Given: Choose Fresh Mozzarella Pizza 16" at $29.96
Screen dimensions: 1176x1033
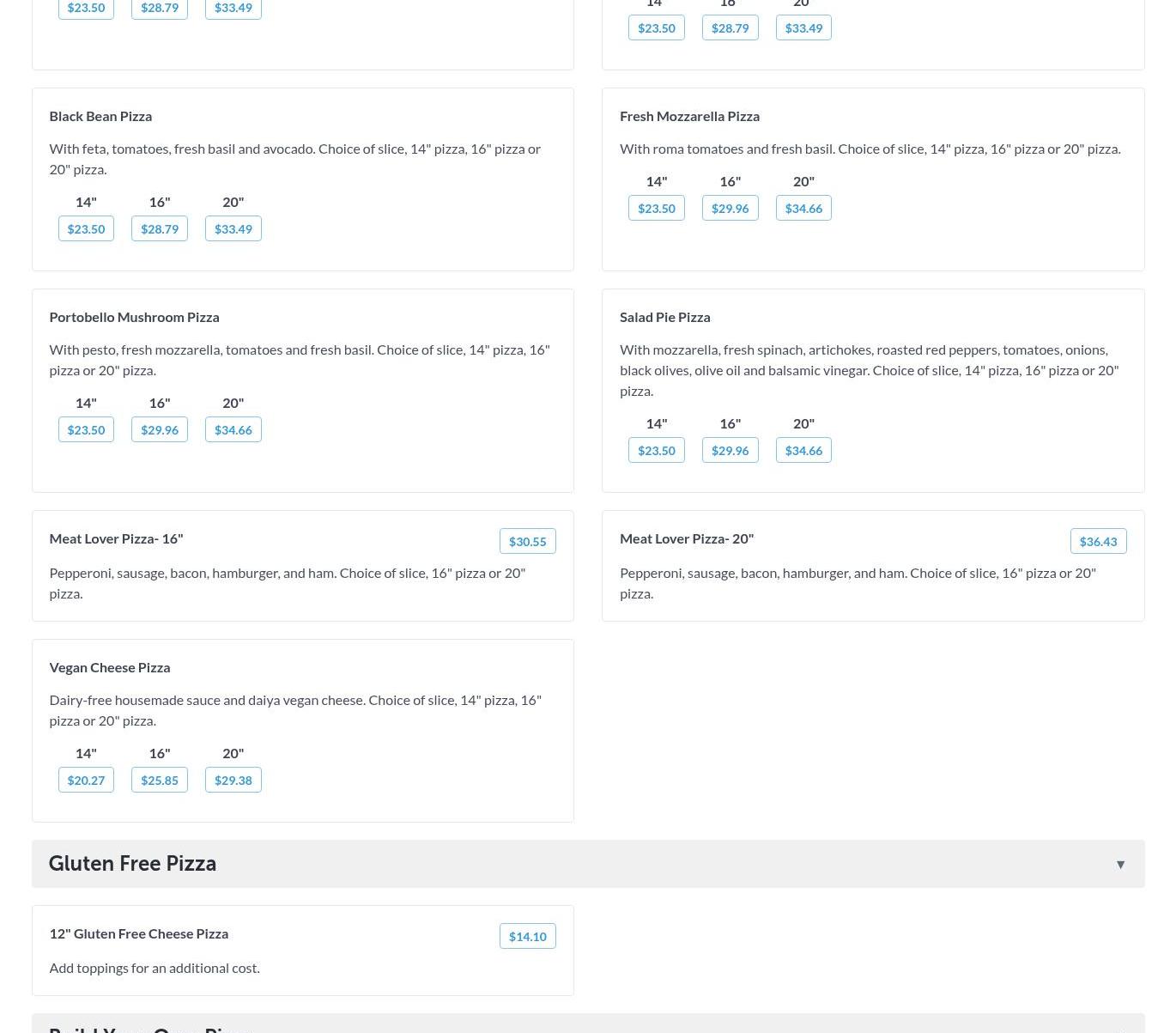Looking at the screenshot, I should pos(730,208).
